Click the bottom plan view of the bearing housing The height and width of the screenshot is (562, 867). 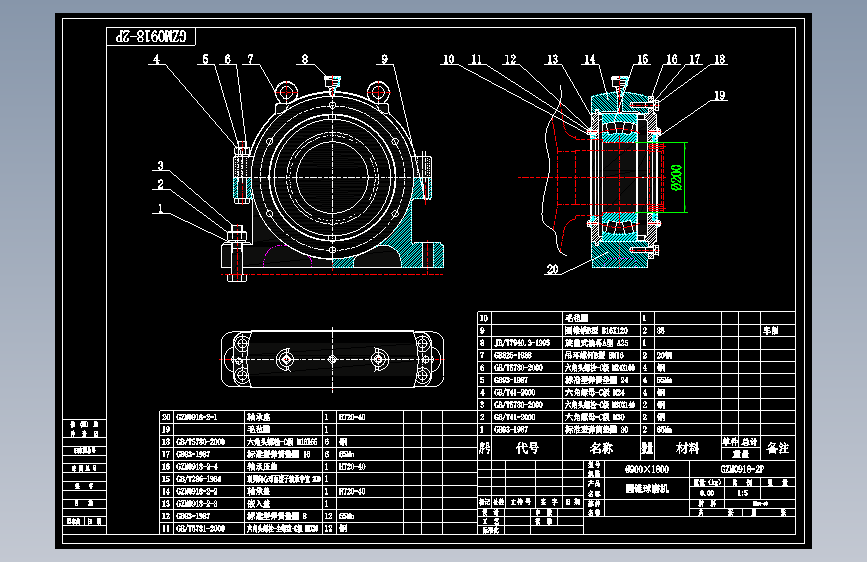click(x=332, y=359)
